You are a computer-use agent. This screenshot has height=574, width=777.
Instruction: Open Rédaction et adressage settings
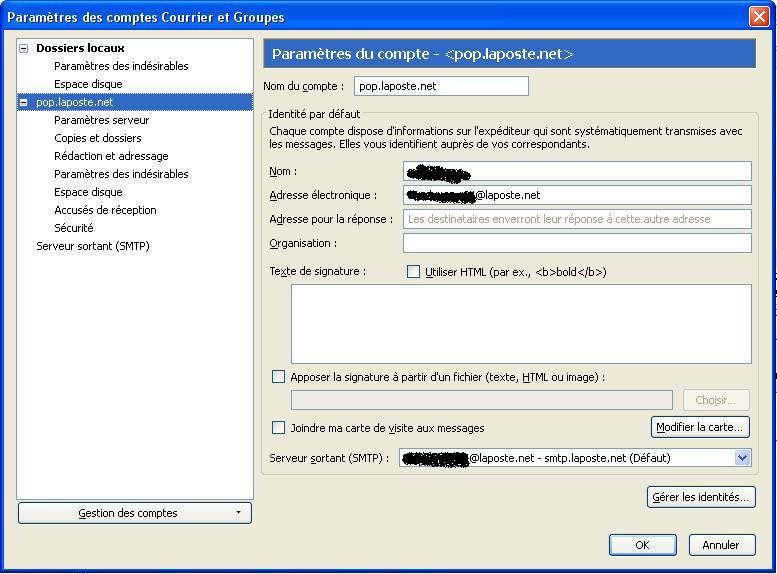click(111, 156)
